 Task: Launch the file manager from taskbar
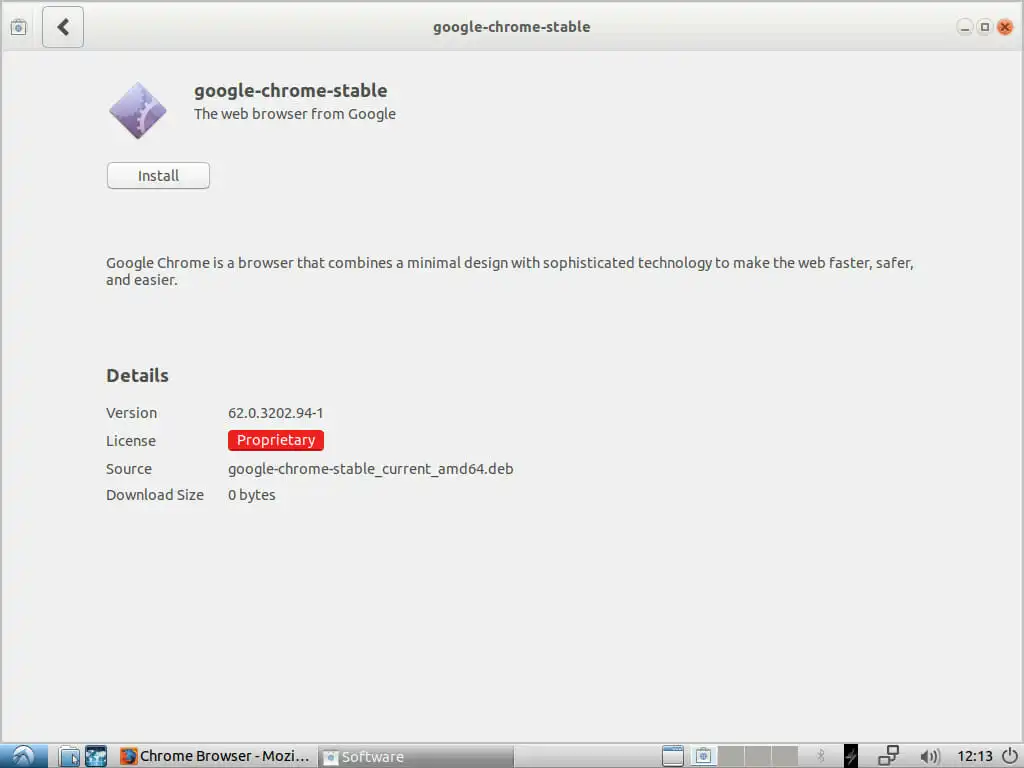point(69,756)
